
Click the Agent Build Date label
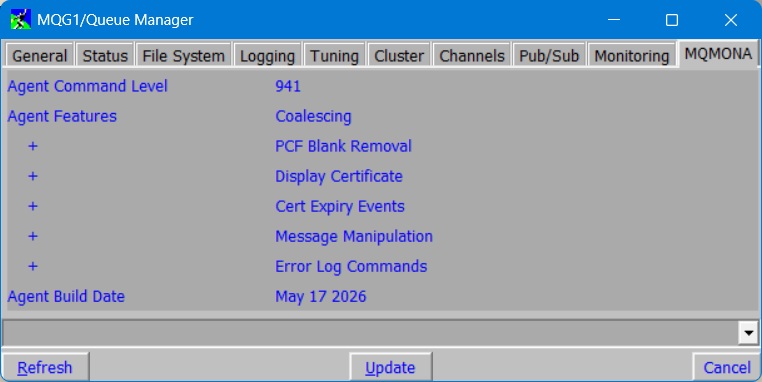(66, 296)
